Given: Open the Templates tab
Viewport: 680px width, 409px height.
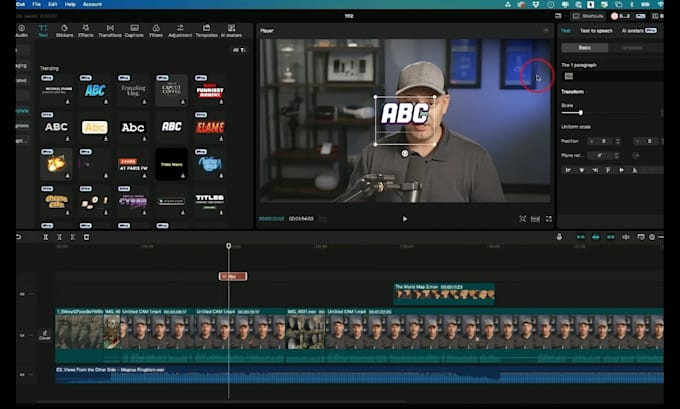Looking at the screenshot, I should coord(206,31).
